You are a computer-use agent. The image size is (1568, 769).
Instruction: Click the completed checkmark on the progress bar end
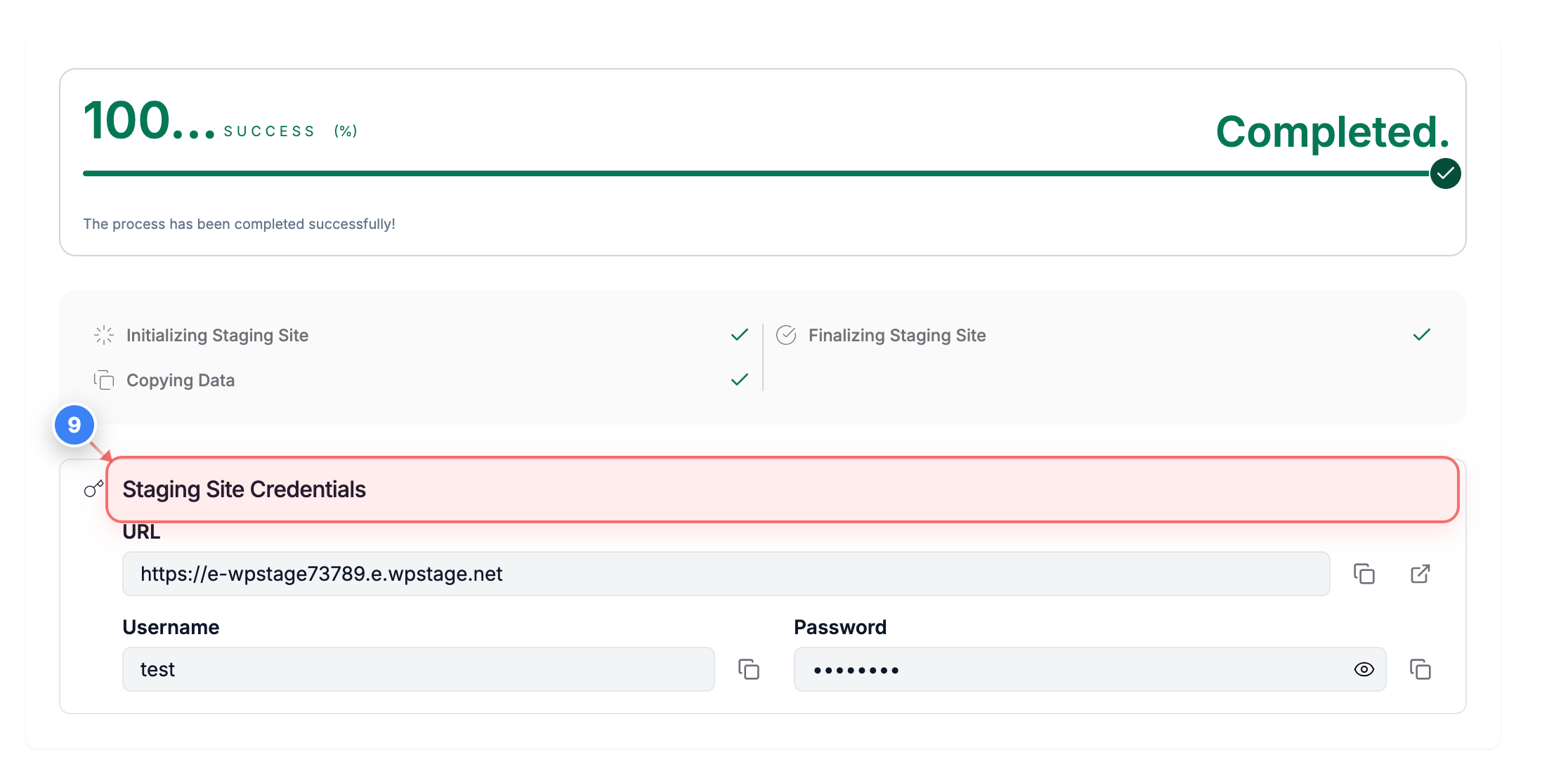pos(1445,173)
